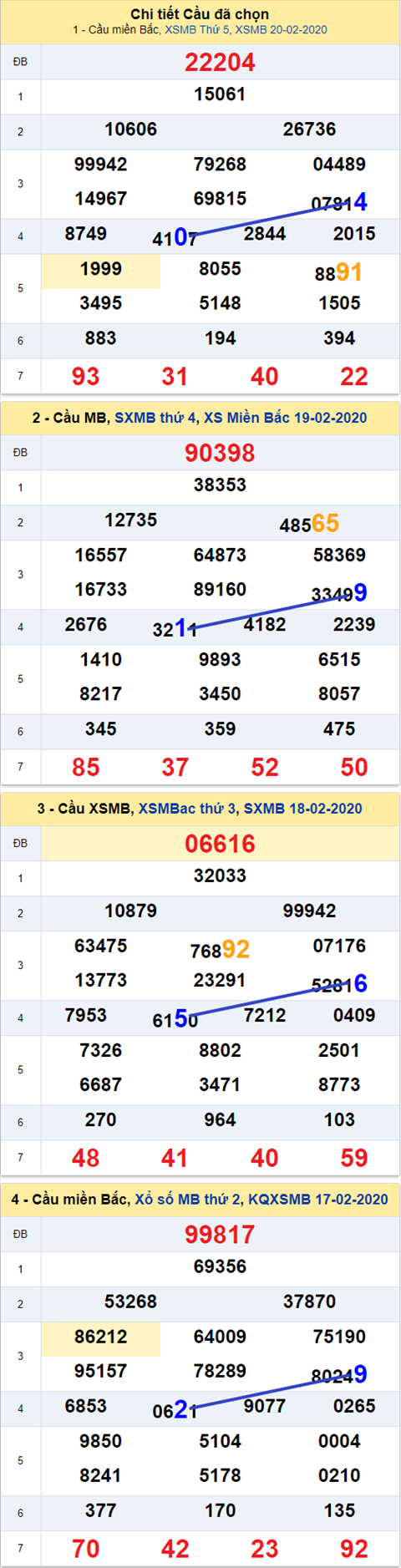Select special prize number 99817
Viewport: 401px width, 1568px height.
(x=220, y=1235)
